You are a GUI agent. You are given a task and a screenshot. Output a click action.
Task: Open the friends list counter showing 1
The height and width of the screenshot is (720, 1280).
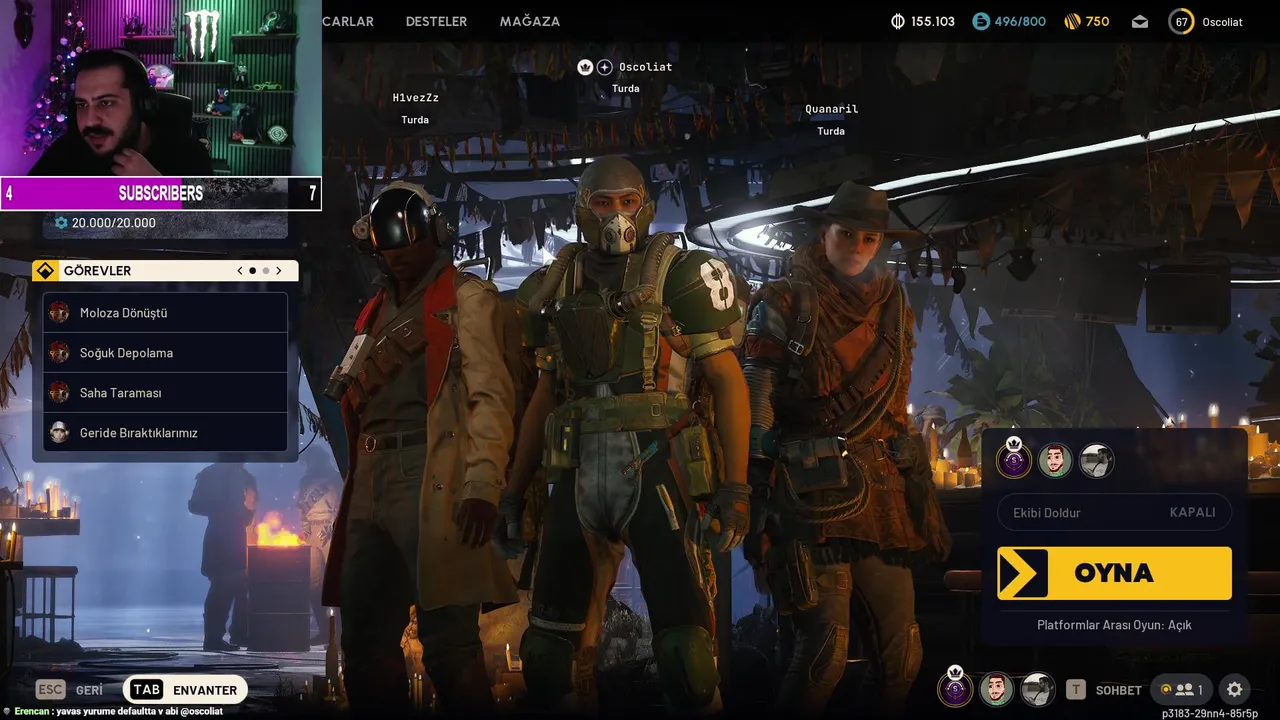[x=1181, y=689]
